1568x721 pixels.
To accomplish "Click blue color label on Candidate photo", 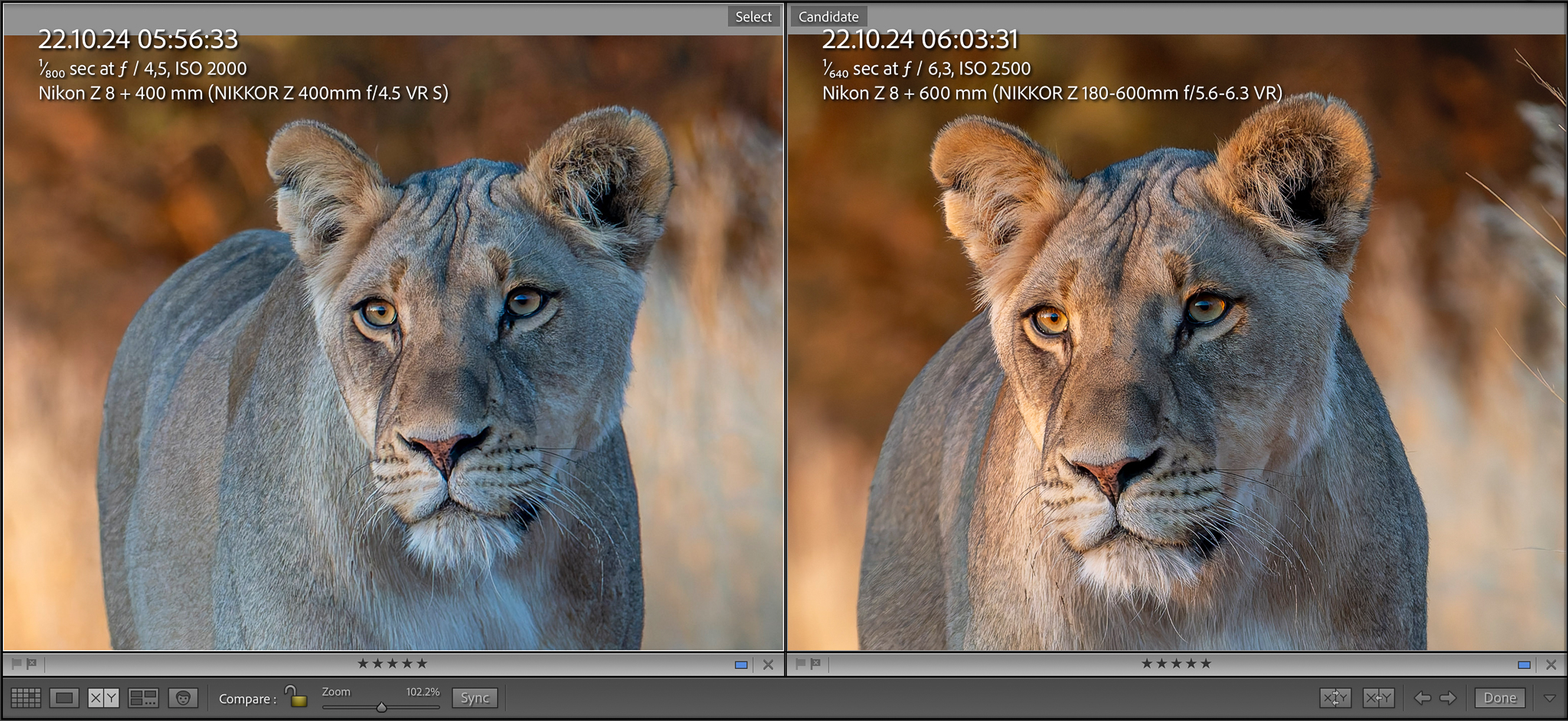I will pyautogui.click(x=1524, y=665).
